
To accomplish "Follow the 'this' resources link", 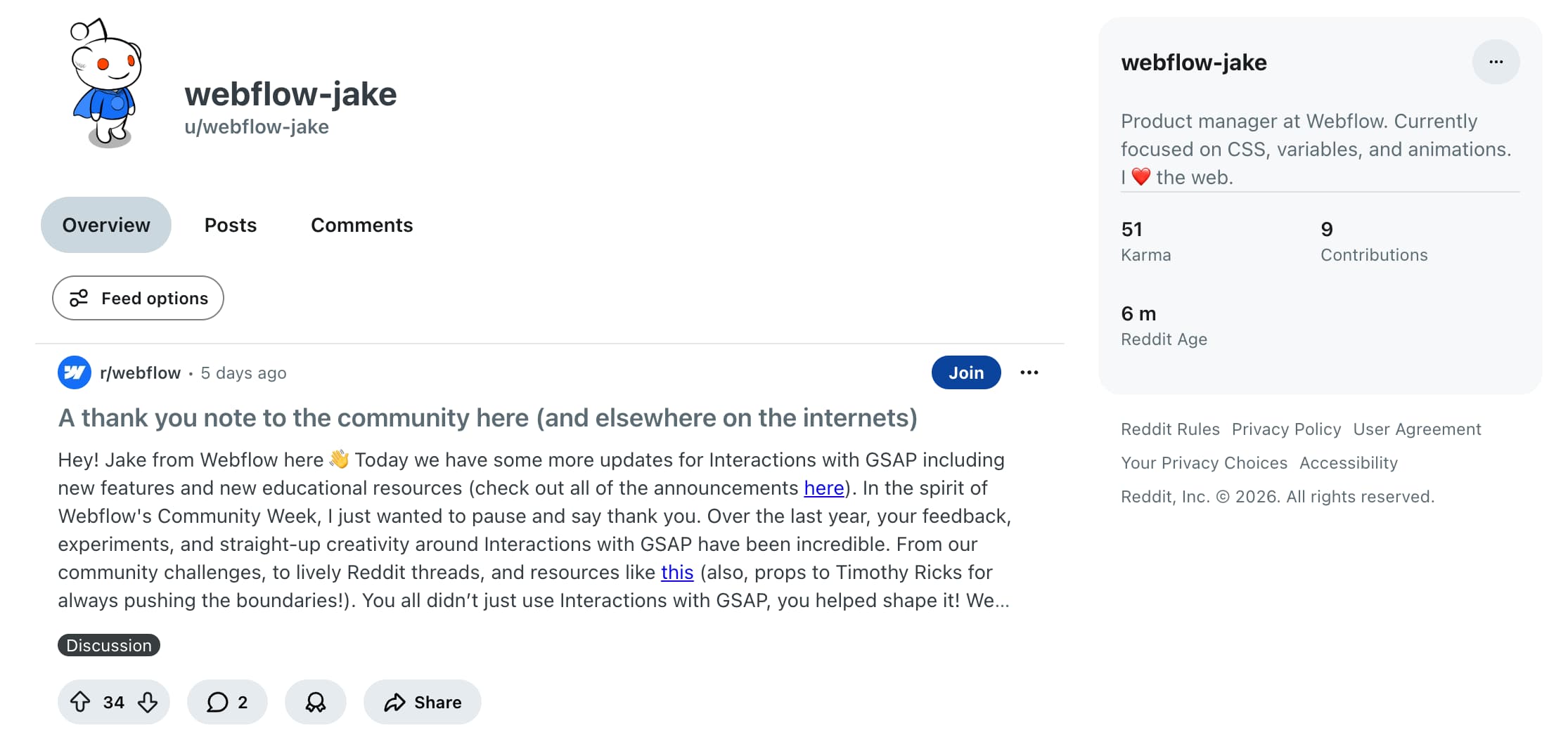I will click(677, 573).
